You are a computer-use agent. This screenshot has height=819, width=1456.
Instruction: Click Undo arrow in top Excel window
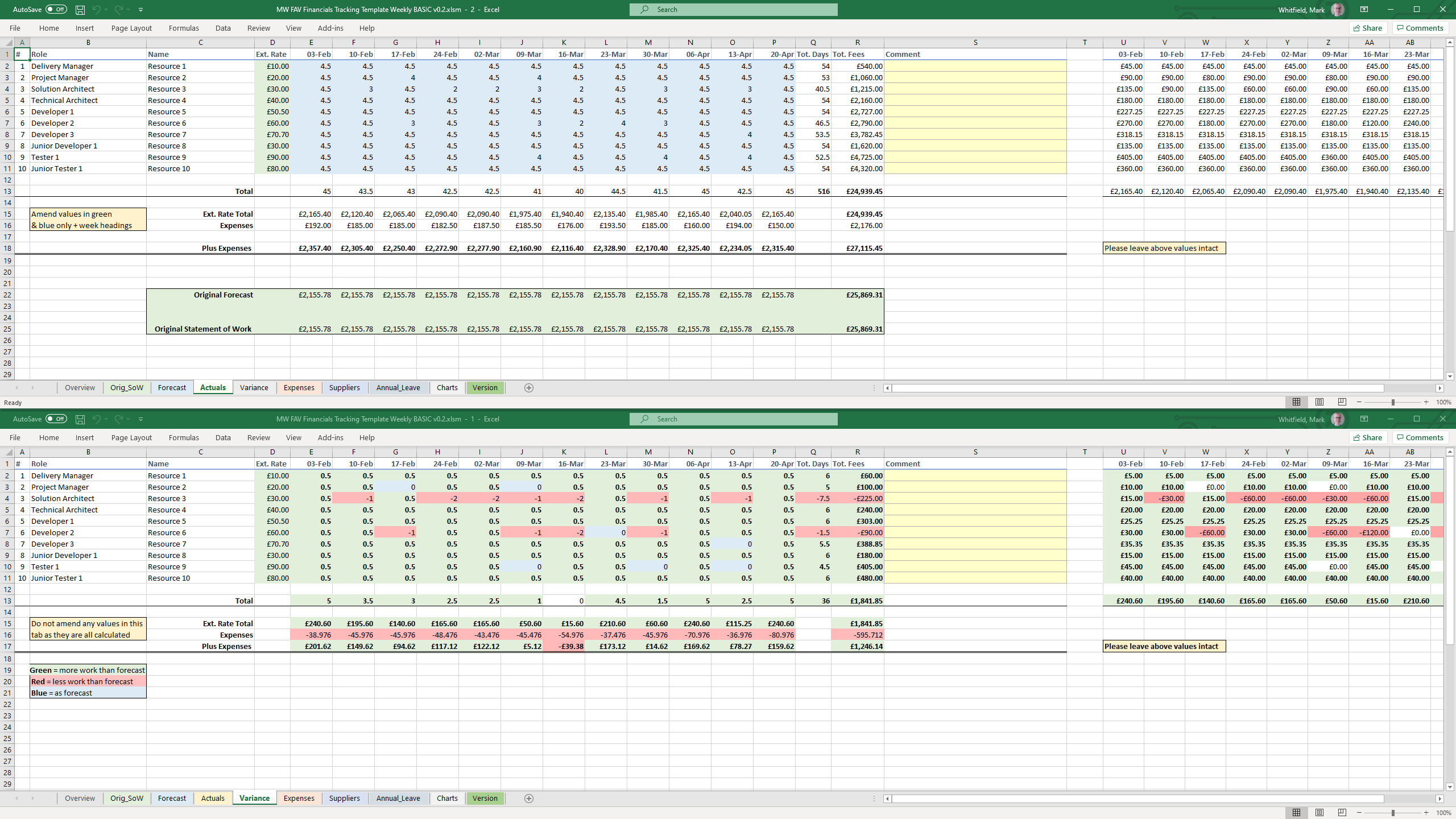(96, 10)
